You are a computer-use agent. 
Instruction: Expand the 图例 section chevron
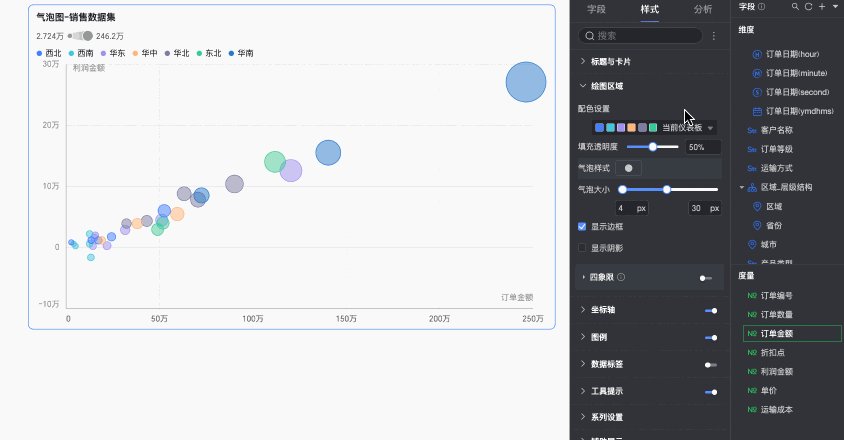[583, 337]
